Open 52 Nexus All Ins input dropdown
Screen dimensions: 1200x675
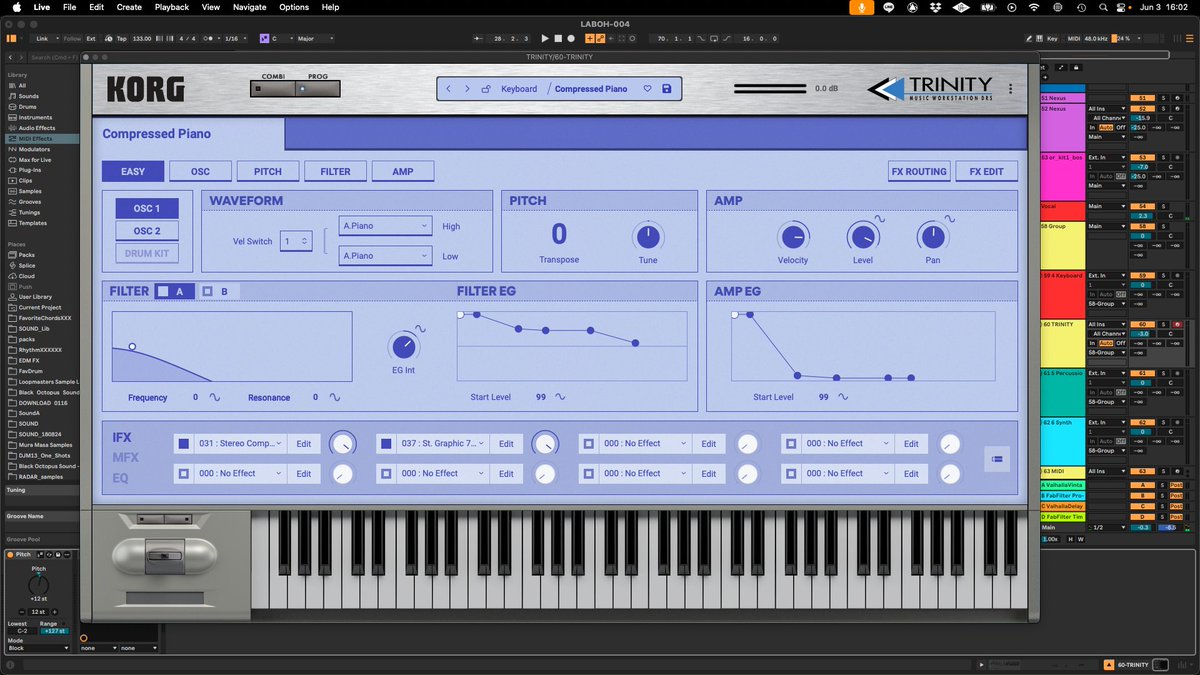(1107, 108)
